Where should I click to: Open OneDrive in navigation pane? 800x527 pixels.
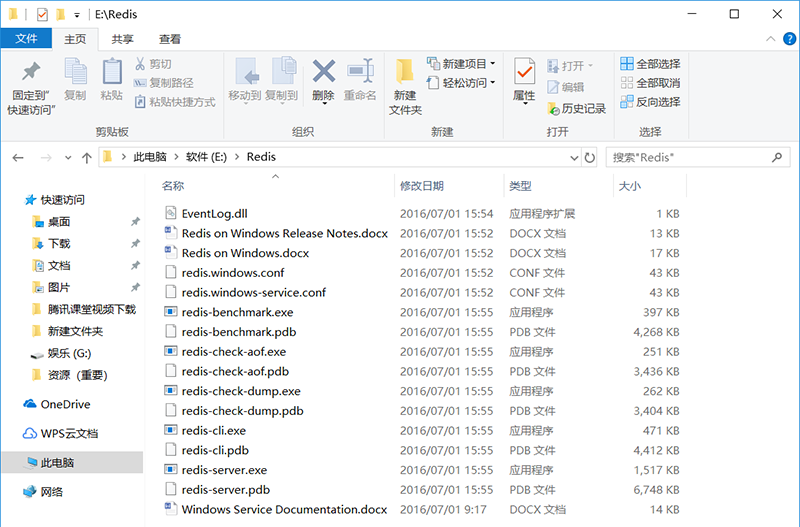tap(65, 404)
